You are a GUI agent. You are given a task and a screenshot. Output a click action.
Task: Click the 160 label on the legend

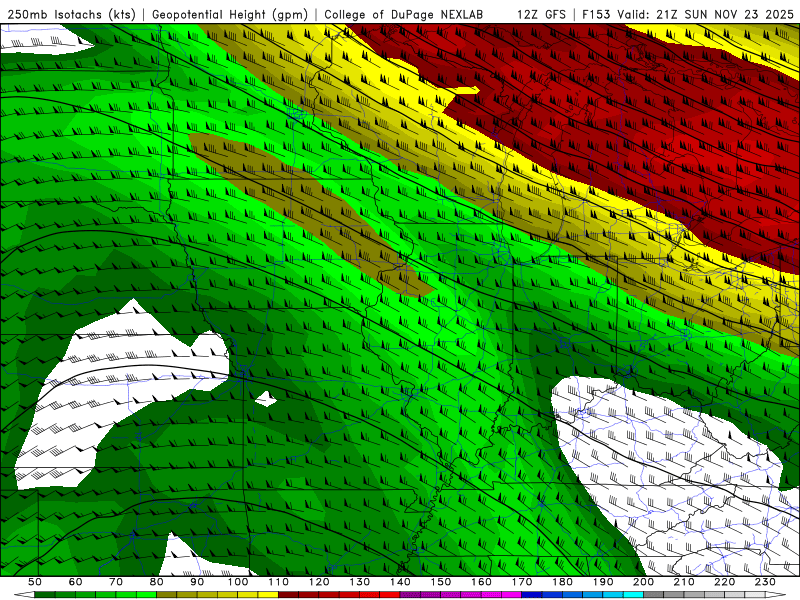click(481, 582)
